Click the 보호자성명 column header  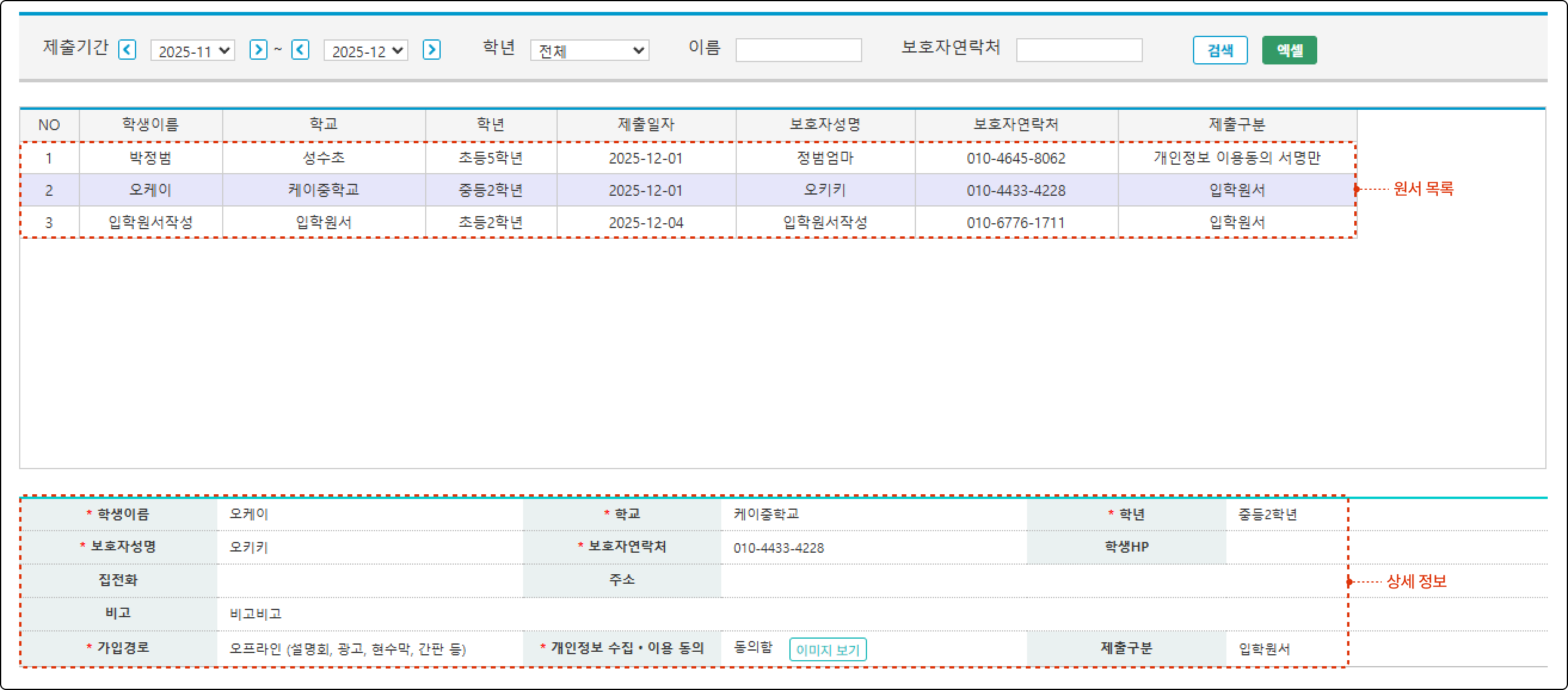click(x=825, y=125)
